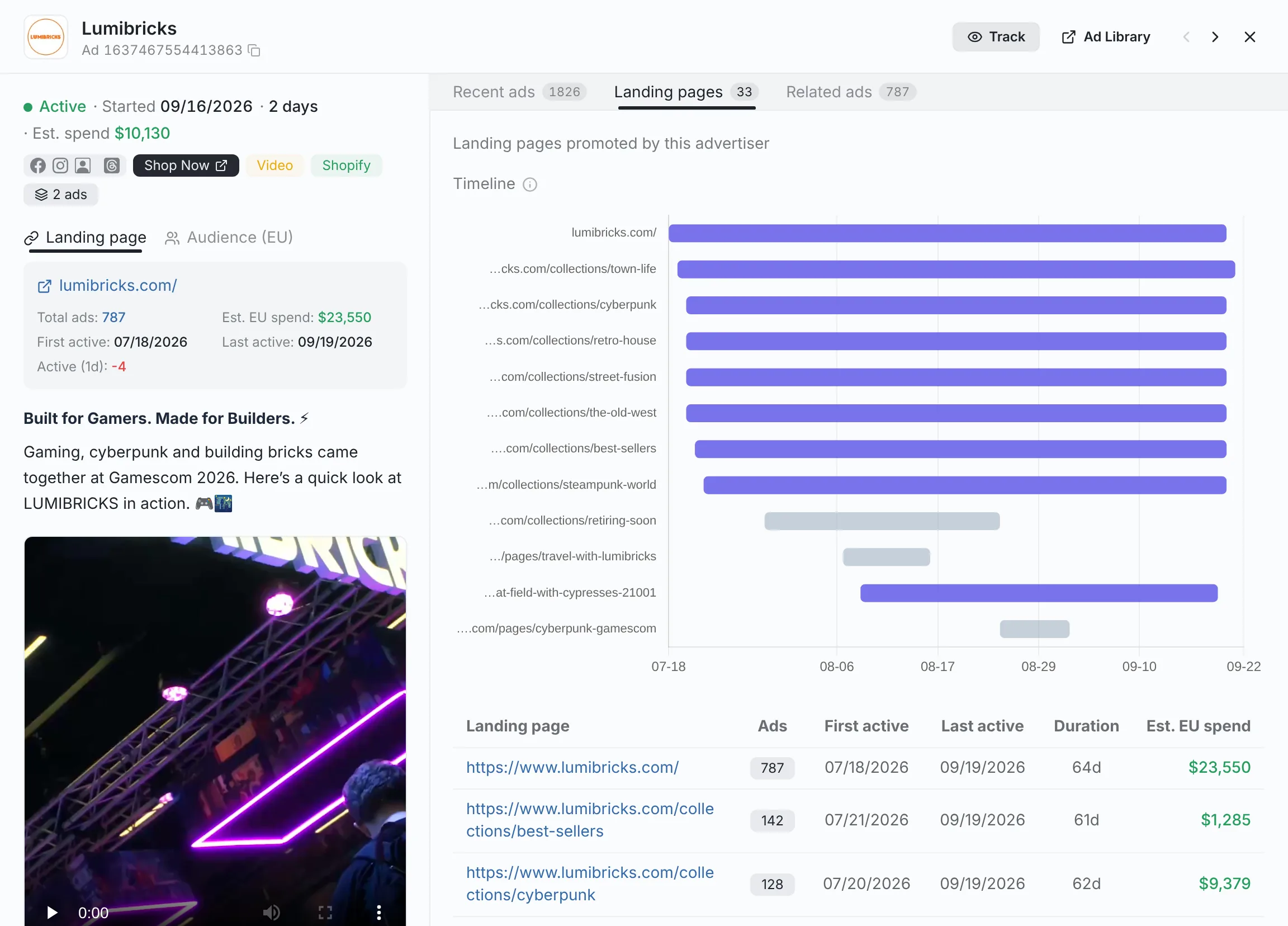Click the 787 ads count badge in table
Image resolution: width=1288 pixels, height=926 pixels.
coord(773,768)
